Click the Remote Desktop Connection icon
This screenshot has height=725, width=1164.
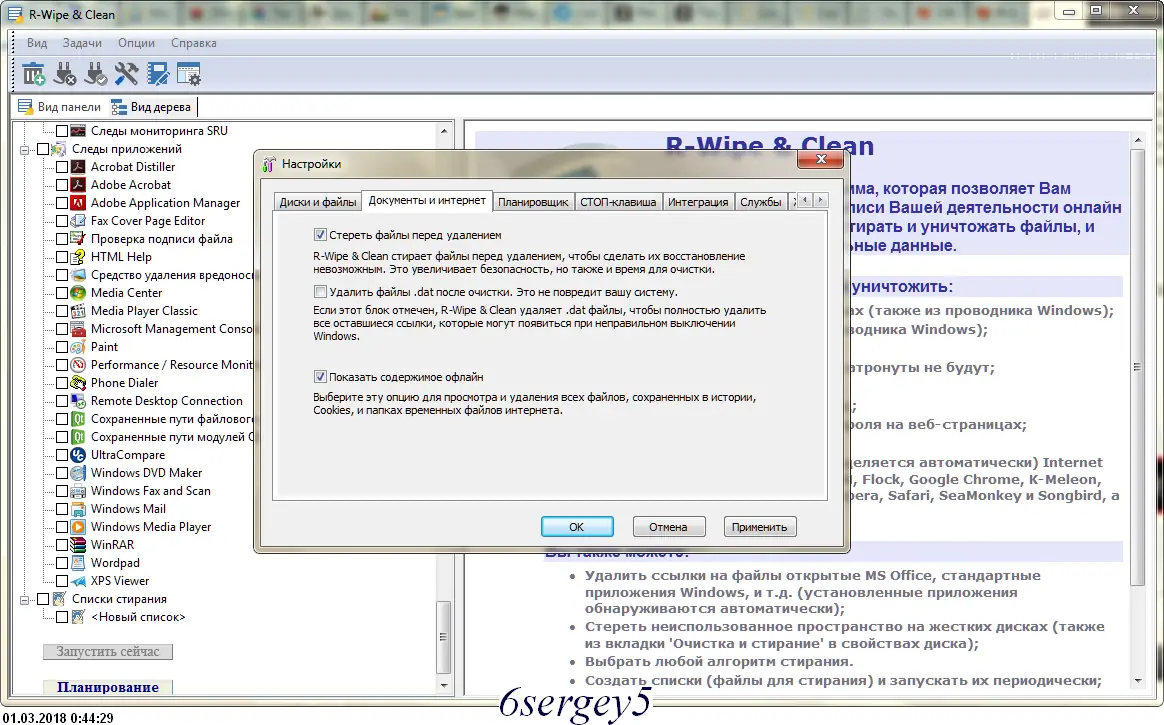click(78, 401)
